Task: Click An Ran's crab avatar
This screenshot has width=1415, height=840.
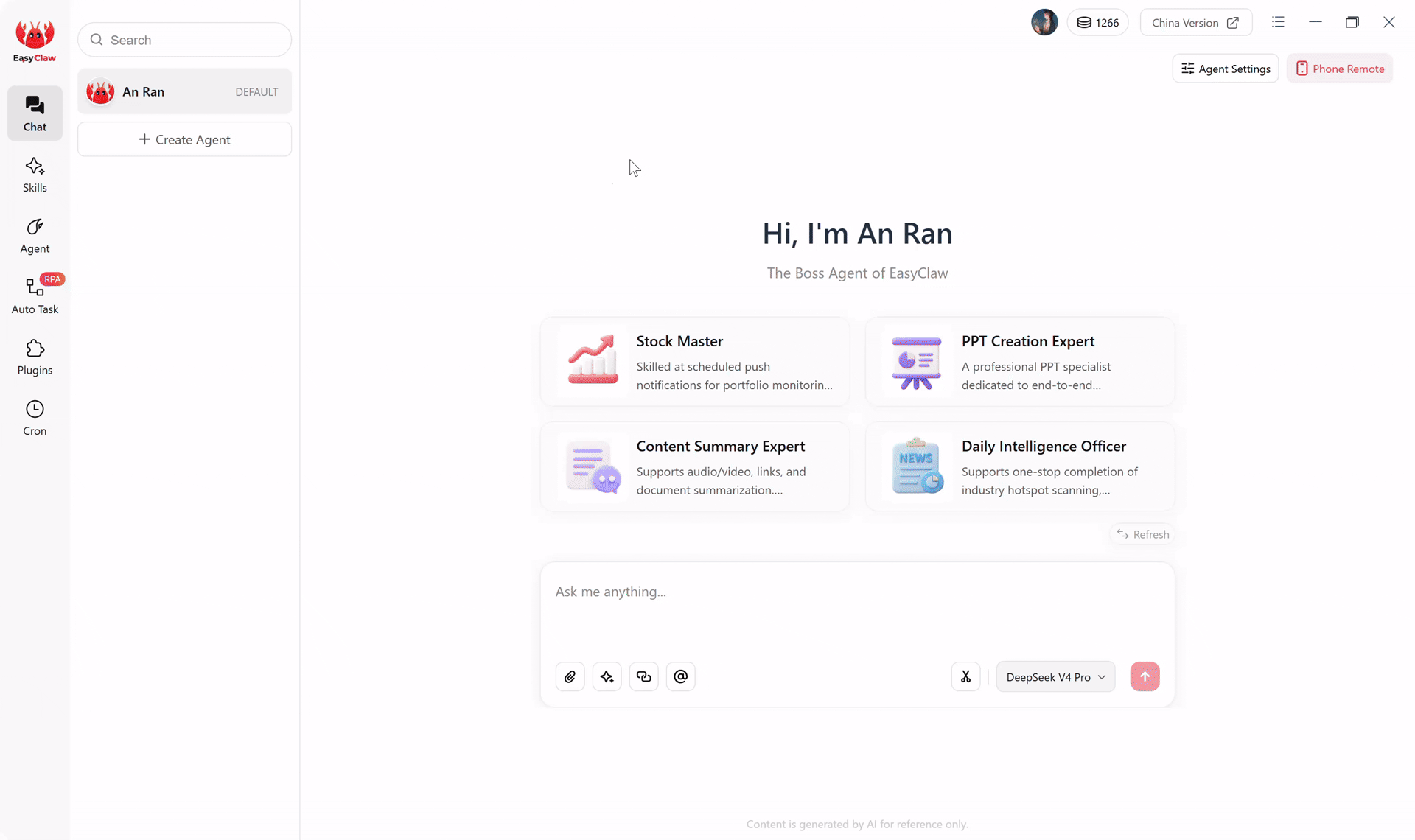Action: click(100, 91)
